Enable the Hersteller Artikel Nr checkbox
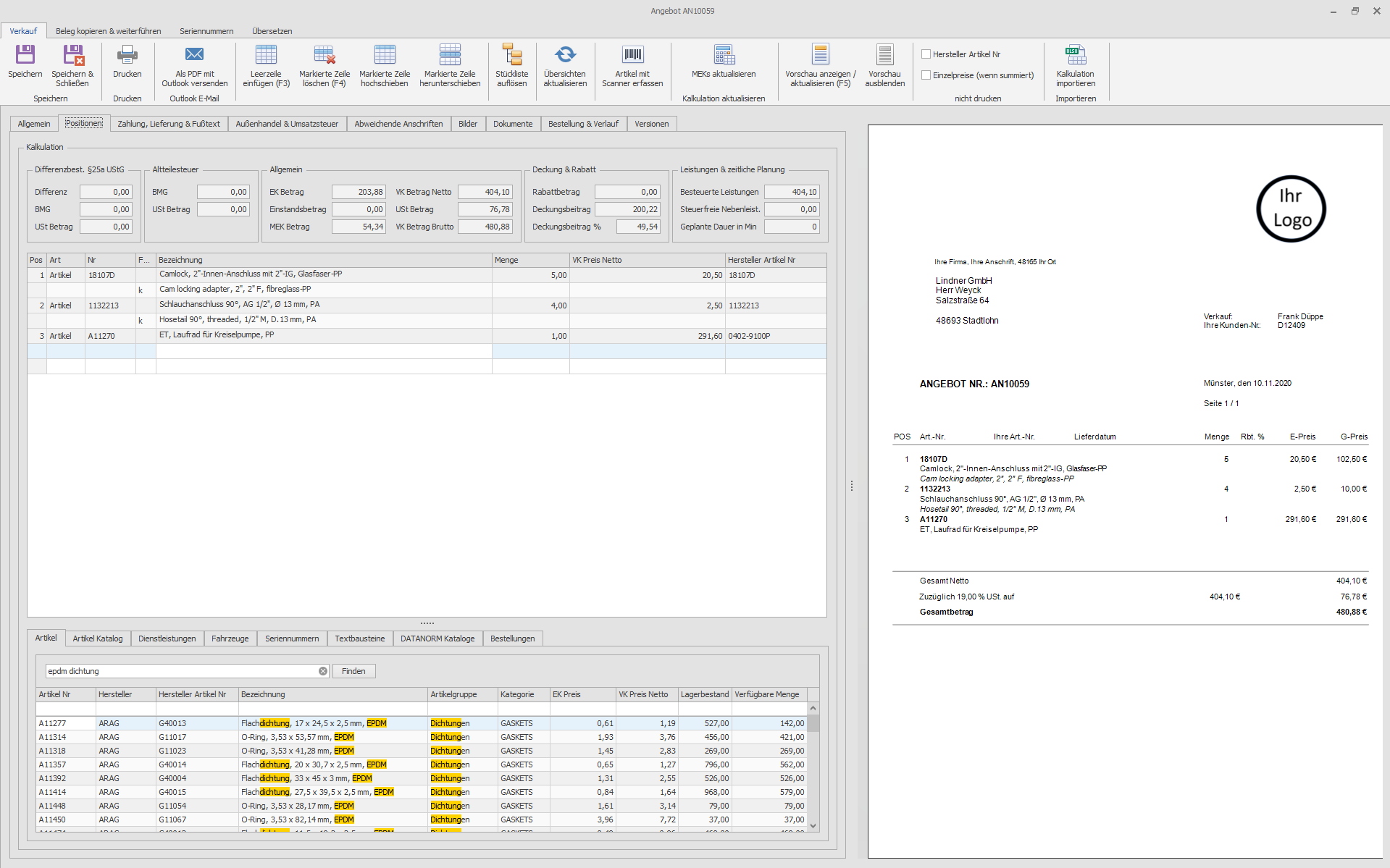The width and height of the screenshot is (1390, 868). pyautogui.click(x=926, y=54)
